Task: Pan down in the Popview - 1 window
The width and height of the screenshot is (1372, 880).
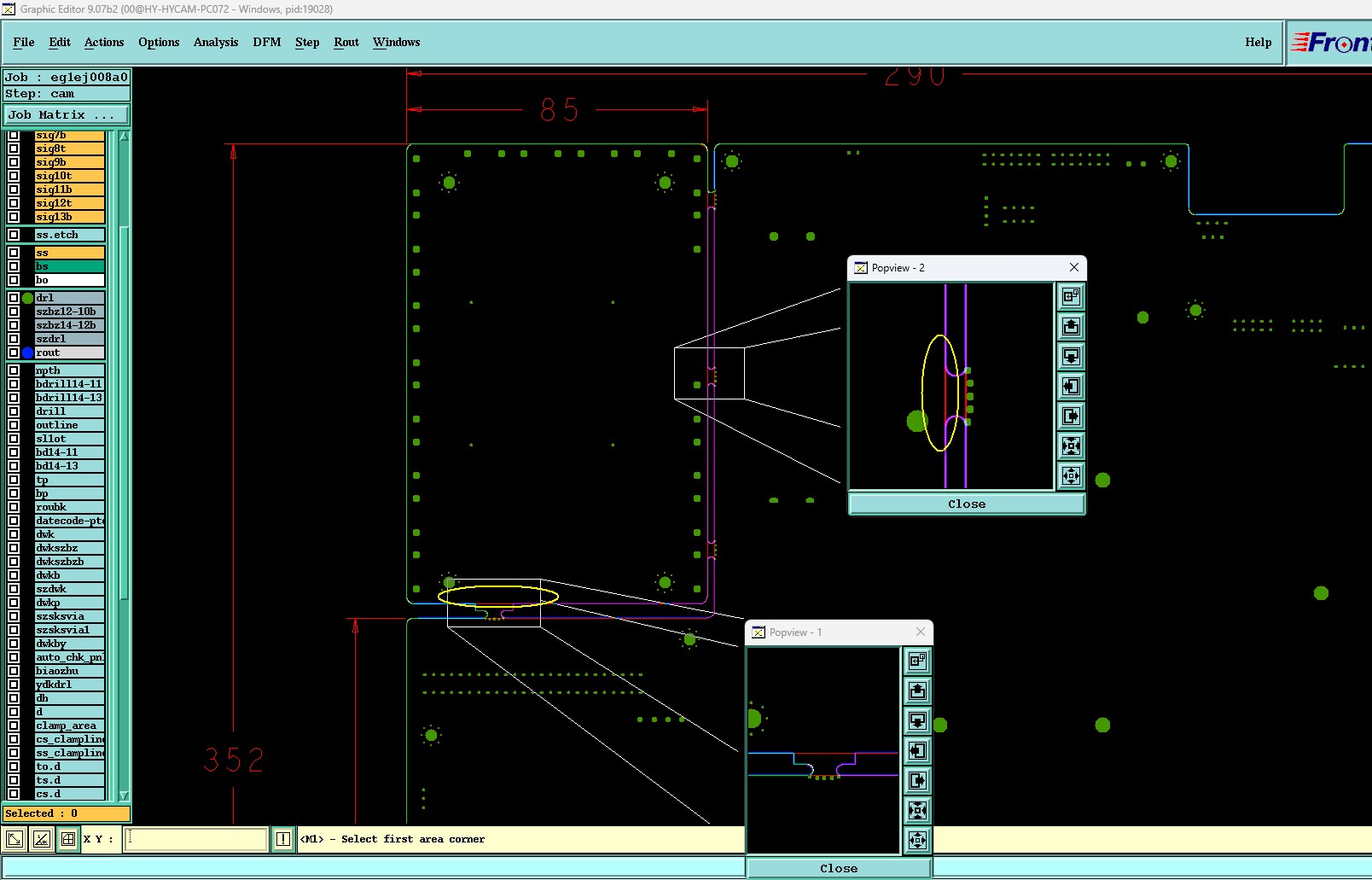Action: pos(917,720)
